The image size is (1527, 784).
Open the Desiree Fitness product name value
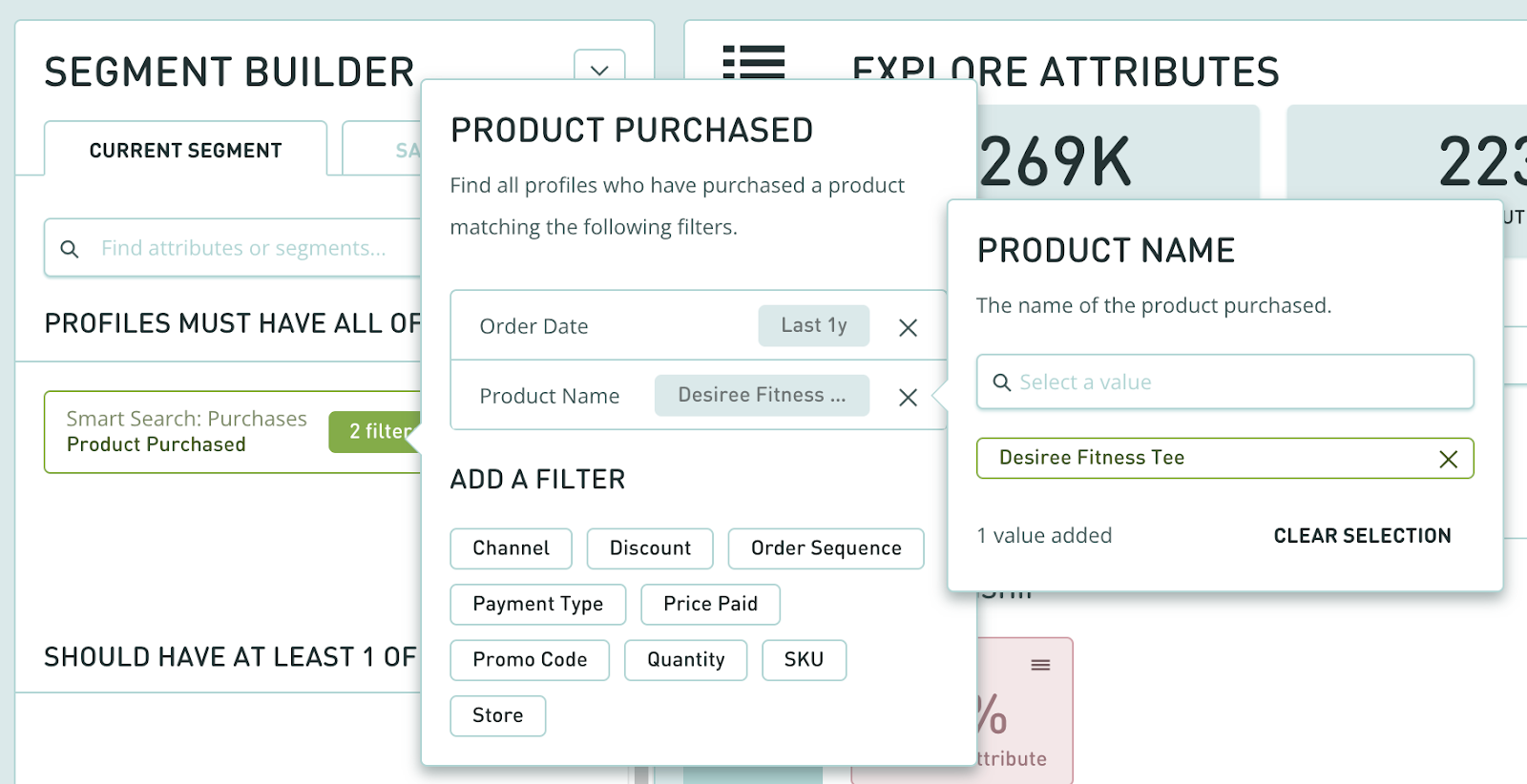click(762, 395)
